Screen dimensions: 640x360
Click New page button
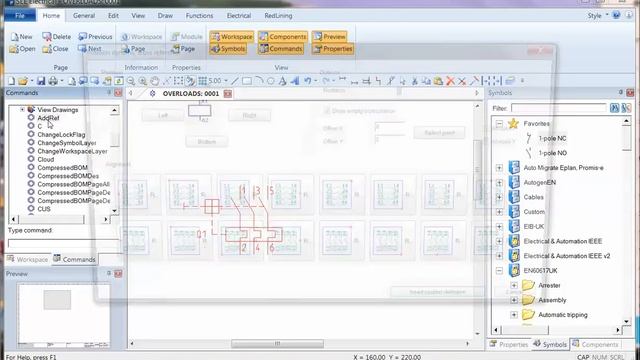coord(22,36)
